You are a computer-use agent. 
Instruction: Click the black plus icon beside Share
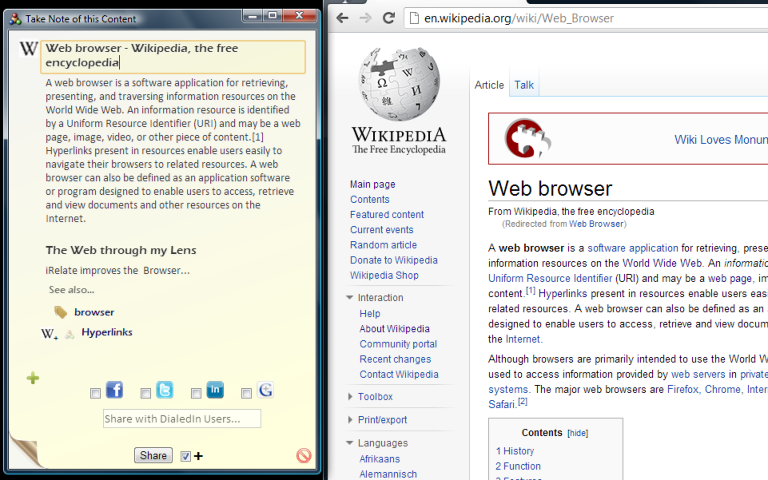coord(198,456)
